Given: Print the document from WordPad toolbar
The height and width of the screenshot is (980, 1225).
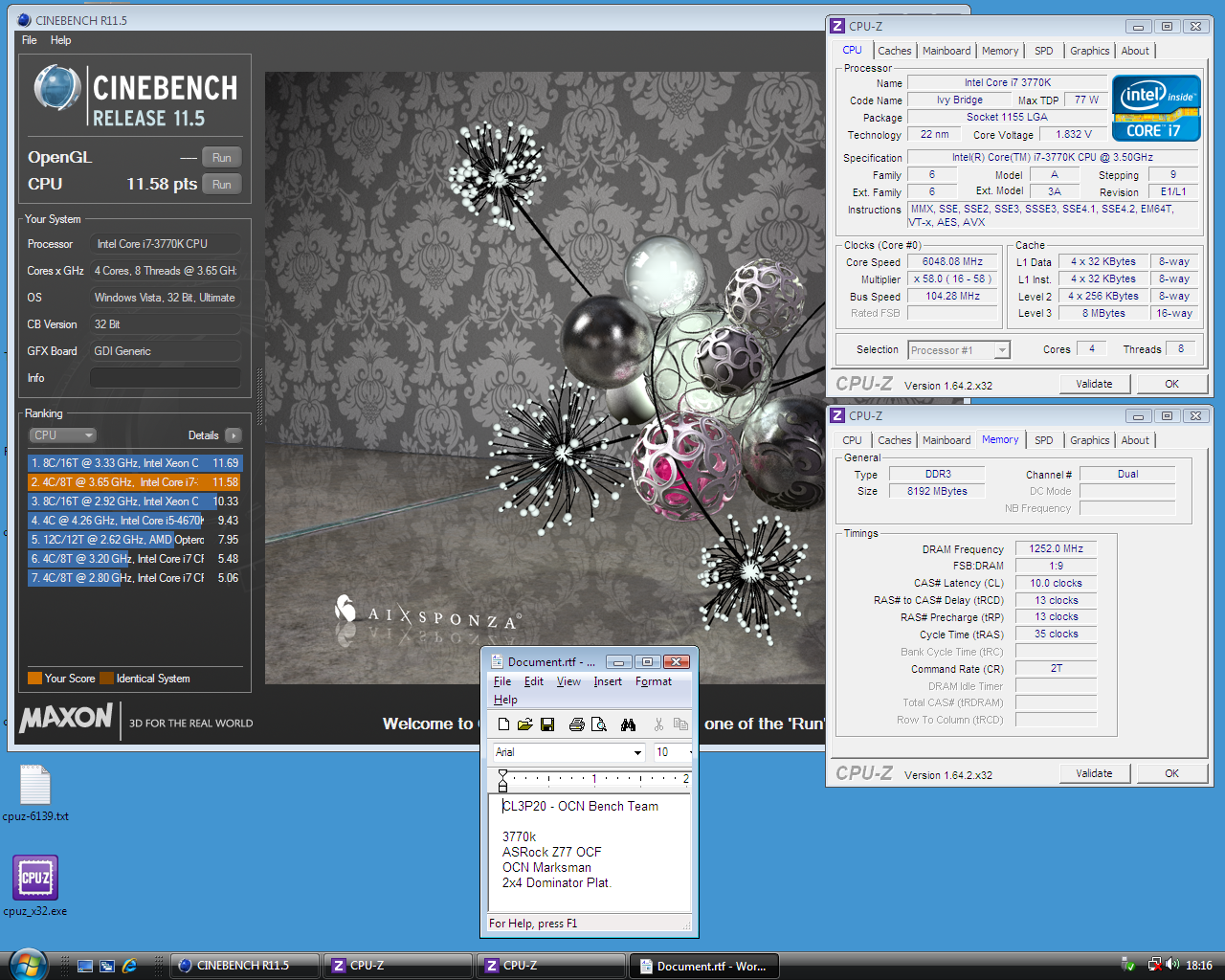Looking at the screenshot, I should tap(576, 724).
